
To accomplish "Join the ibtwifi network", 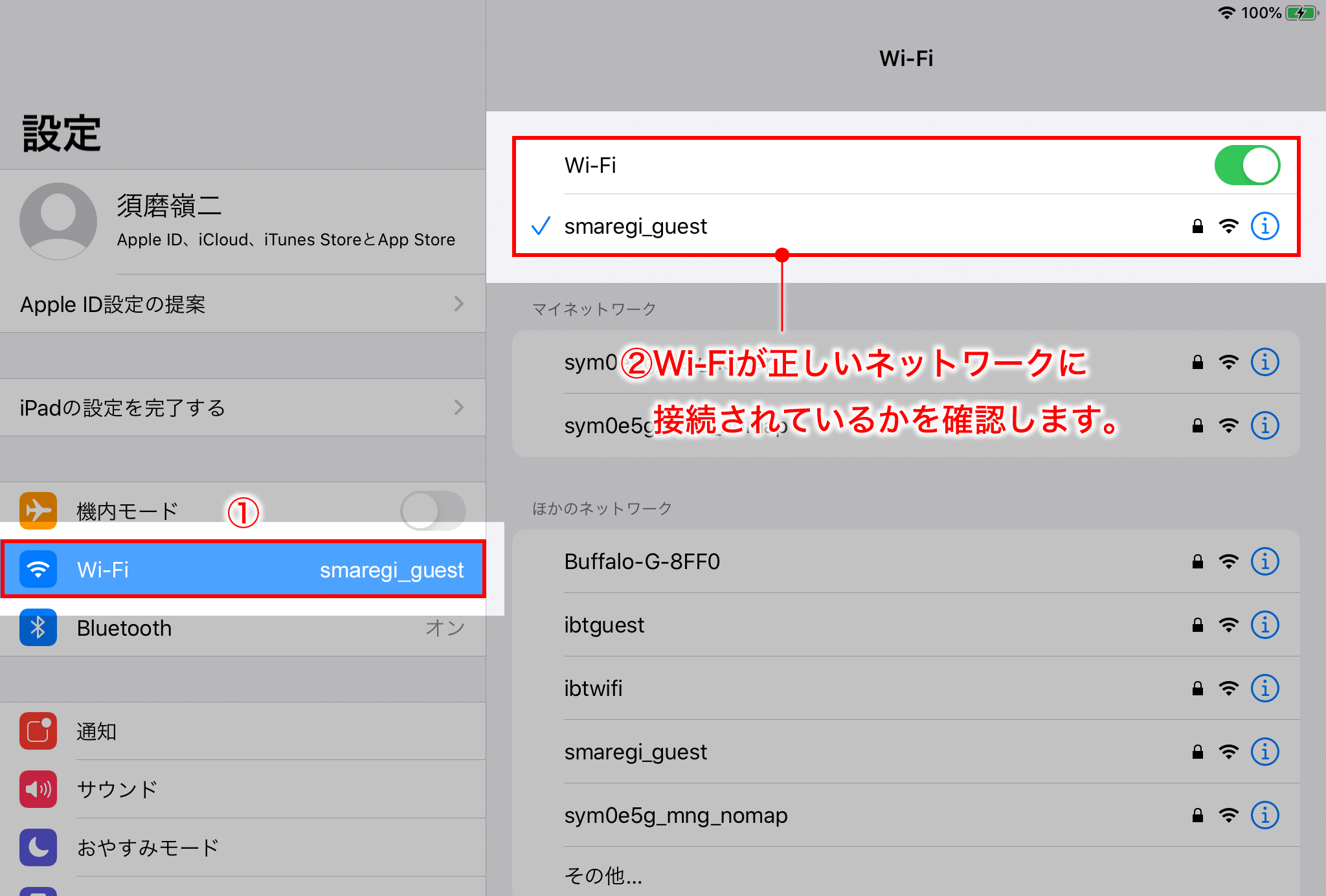I will pos(906,688).
